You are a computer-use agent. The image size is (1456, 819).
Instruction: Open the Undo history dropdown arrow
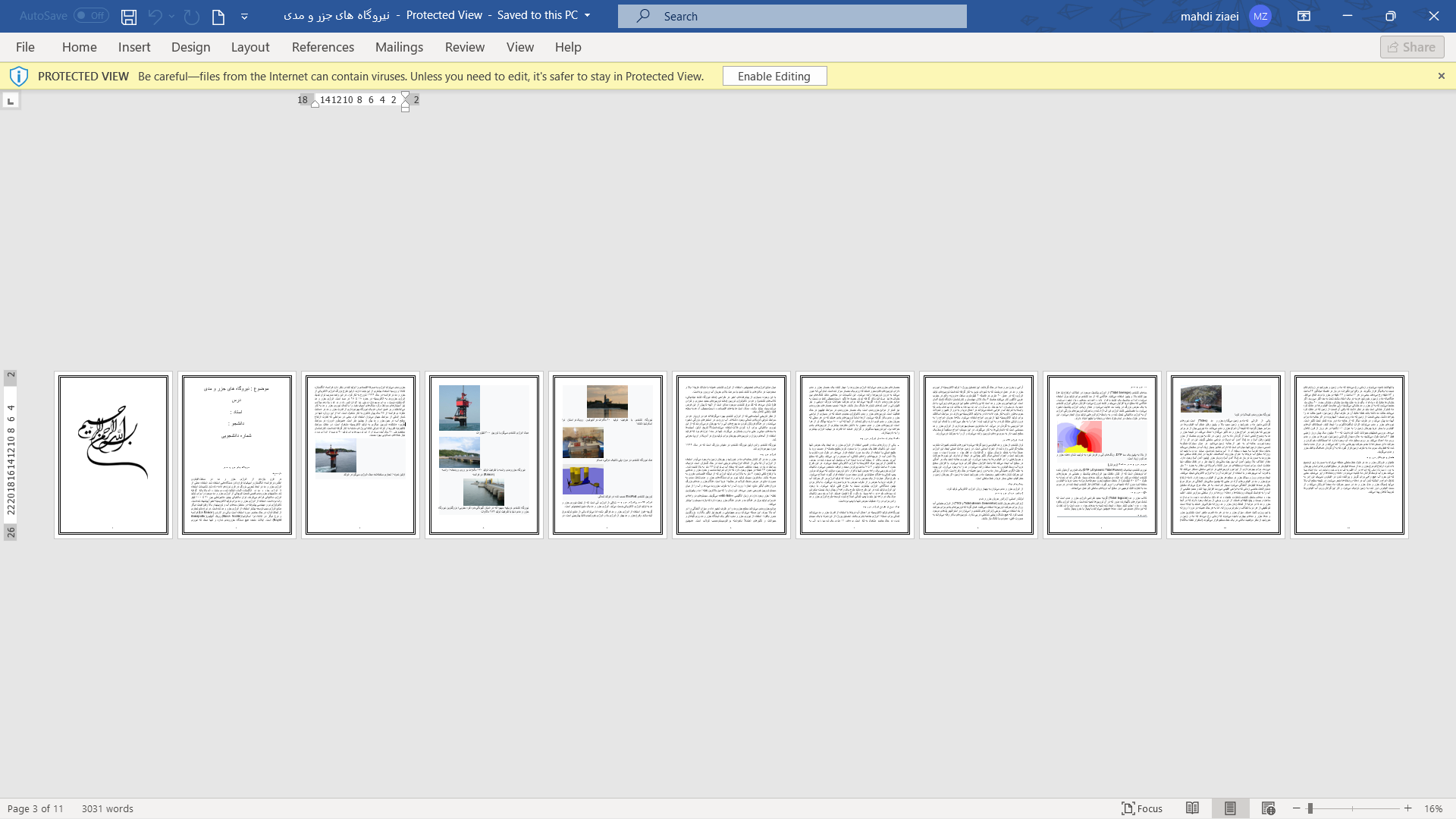[172, 17]
